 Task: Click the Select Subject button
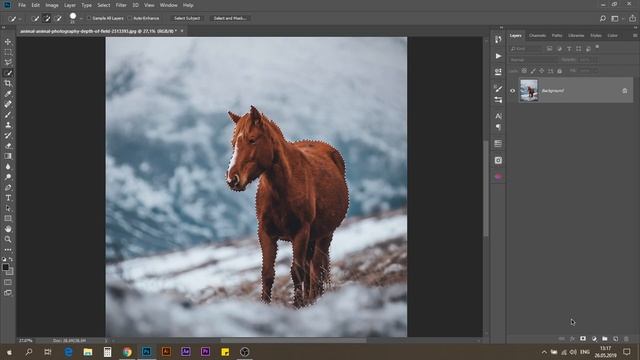tap(187, 18)
